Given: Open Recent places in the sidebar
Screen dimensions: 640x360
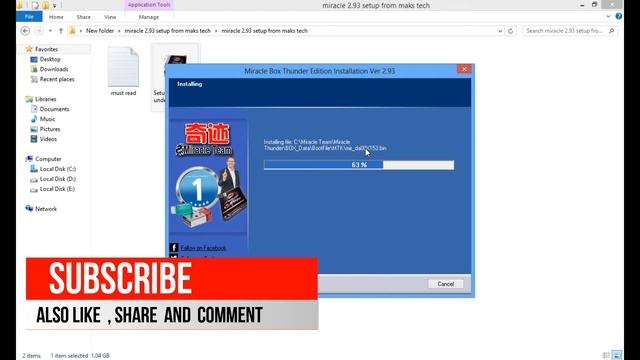Looking at the screenshot, I should [x=57, y=79].
